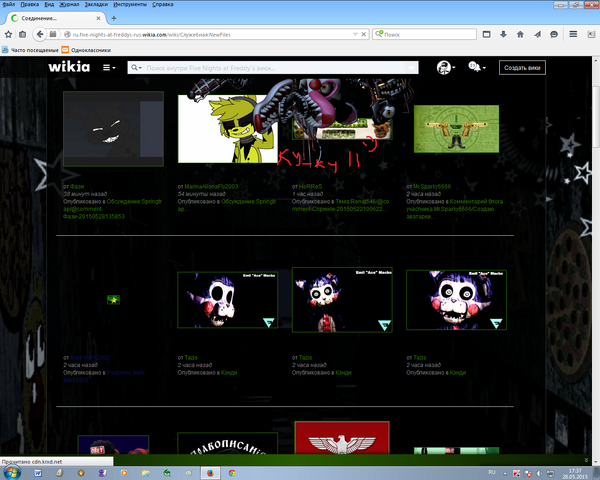Open the clock showing 17:37

575,473
